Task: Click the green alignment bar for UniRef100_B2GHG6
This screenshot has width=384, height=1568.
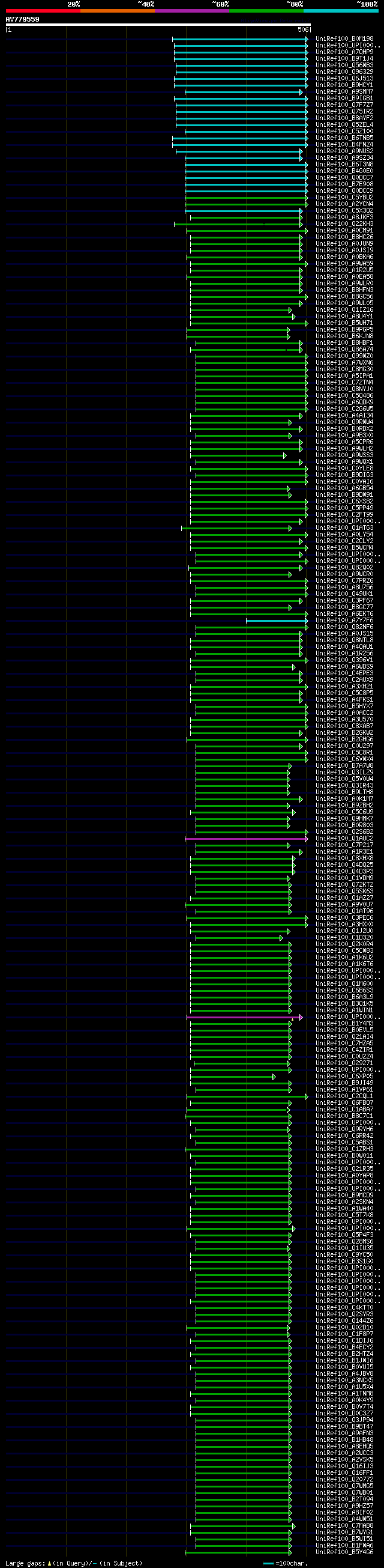Action: (247, 740)
